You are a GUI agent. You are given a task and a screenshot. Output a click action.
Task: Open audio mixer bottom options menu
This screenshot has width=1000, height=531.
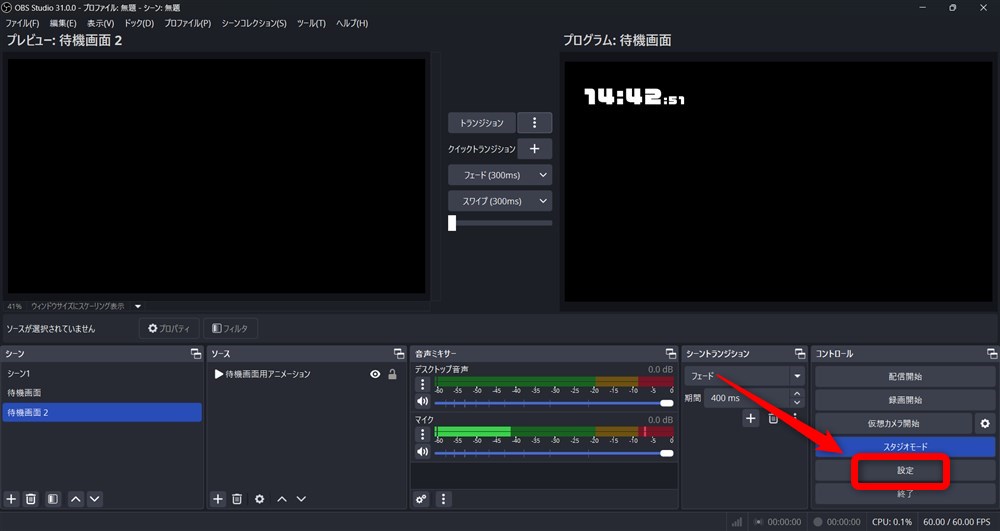pos(443,499)
